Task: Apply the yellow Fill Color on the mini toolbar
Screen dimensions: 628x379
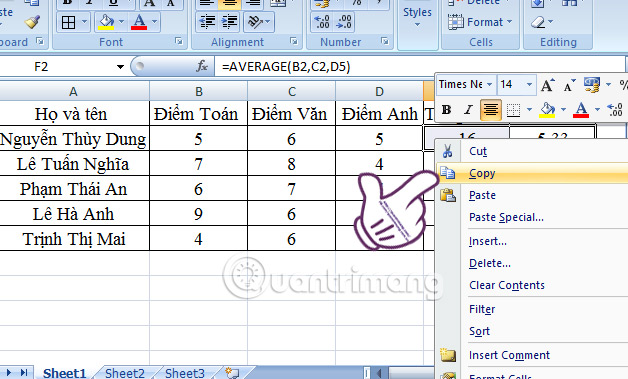Action: tap(547, 110)
